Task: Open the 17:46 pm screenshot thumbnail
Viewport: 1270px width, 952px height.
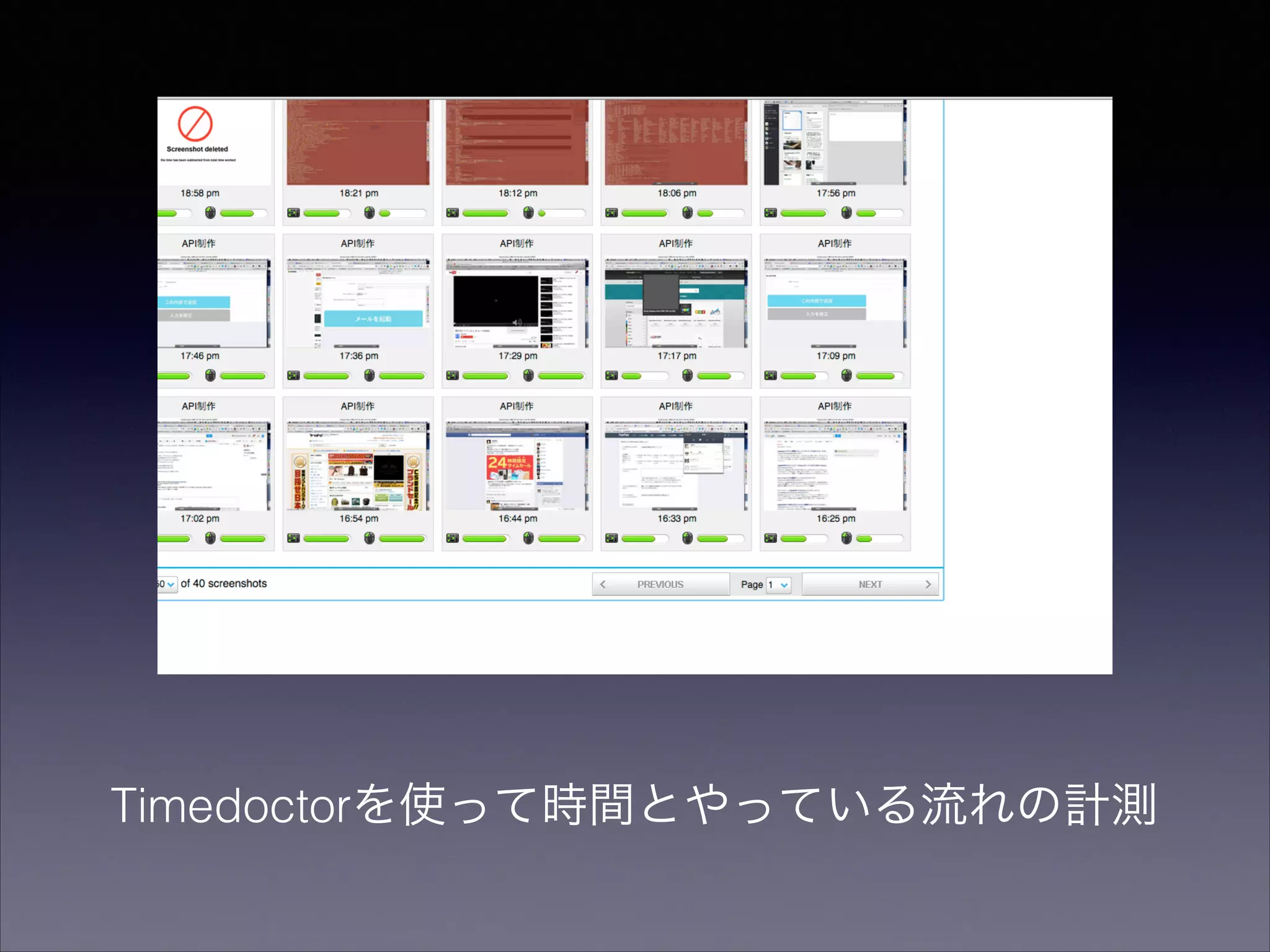Action: click(214, 303)
